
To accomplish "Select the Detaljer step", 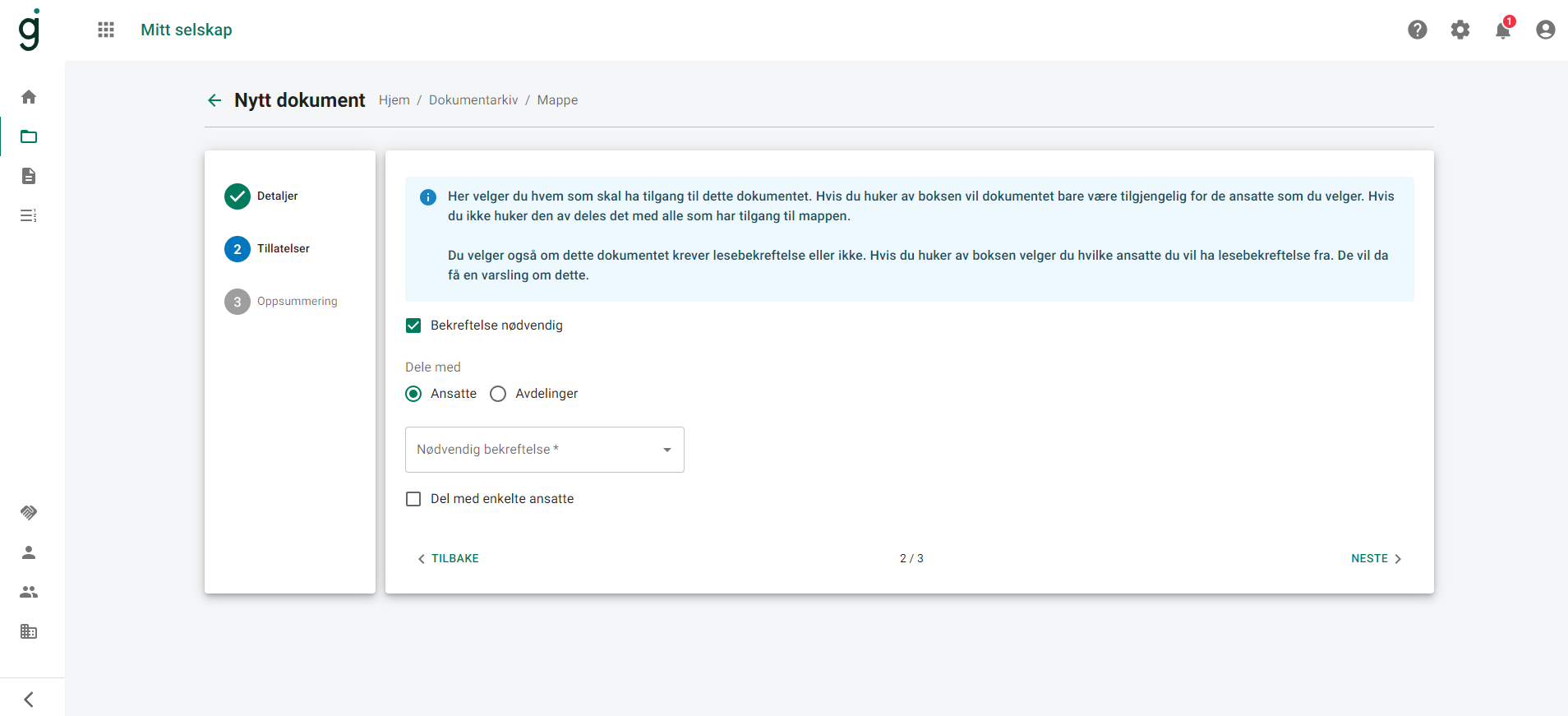I will tap(261, 196).
